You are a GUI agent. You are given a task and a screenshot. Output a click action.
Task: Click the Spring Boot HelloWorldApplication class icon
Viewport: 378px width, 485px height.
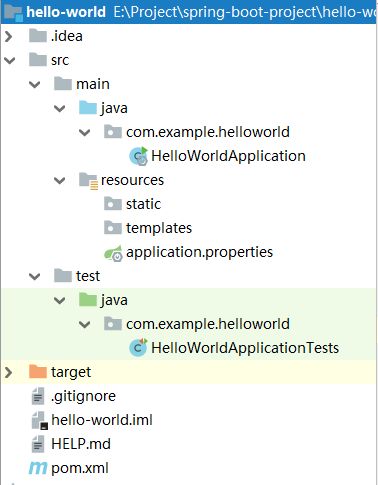point(138,156)
